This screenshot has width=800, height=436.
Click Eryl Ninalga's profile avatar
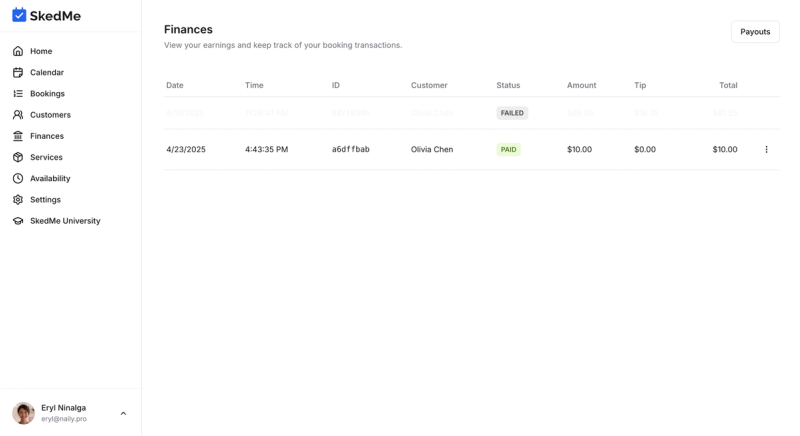pos(23,413)
